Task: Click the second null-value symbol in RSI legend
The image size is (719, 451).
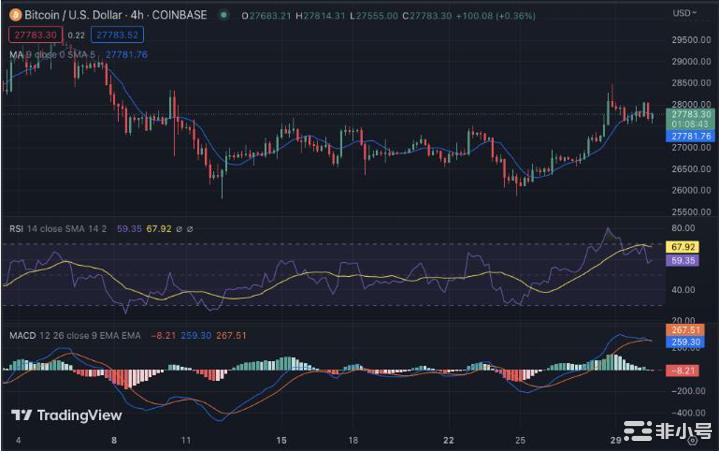Action: 190,227
